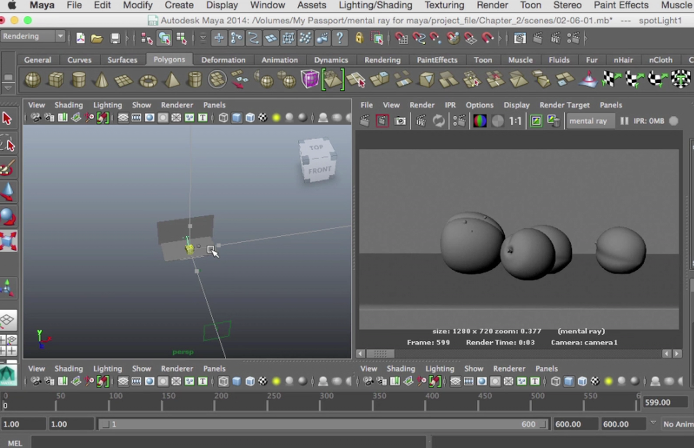Open the Render View from status line

coord(520,39)
